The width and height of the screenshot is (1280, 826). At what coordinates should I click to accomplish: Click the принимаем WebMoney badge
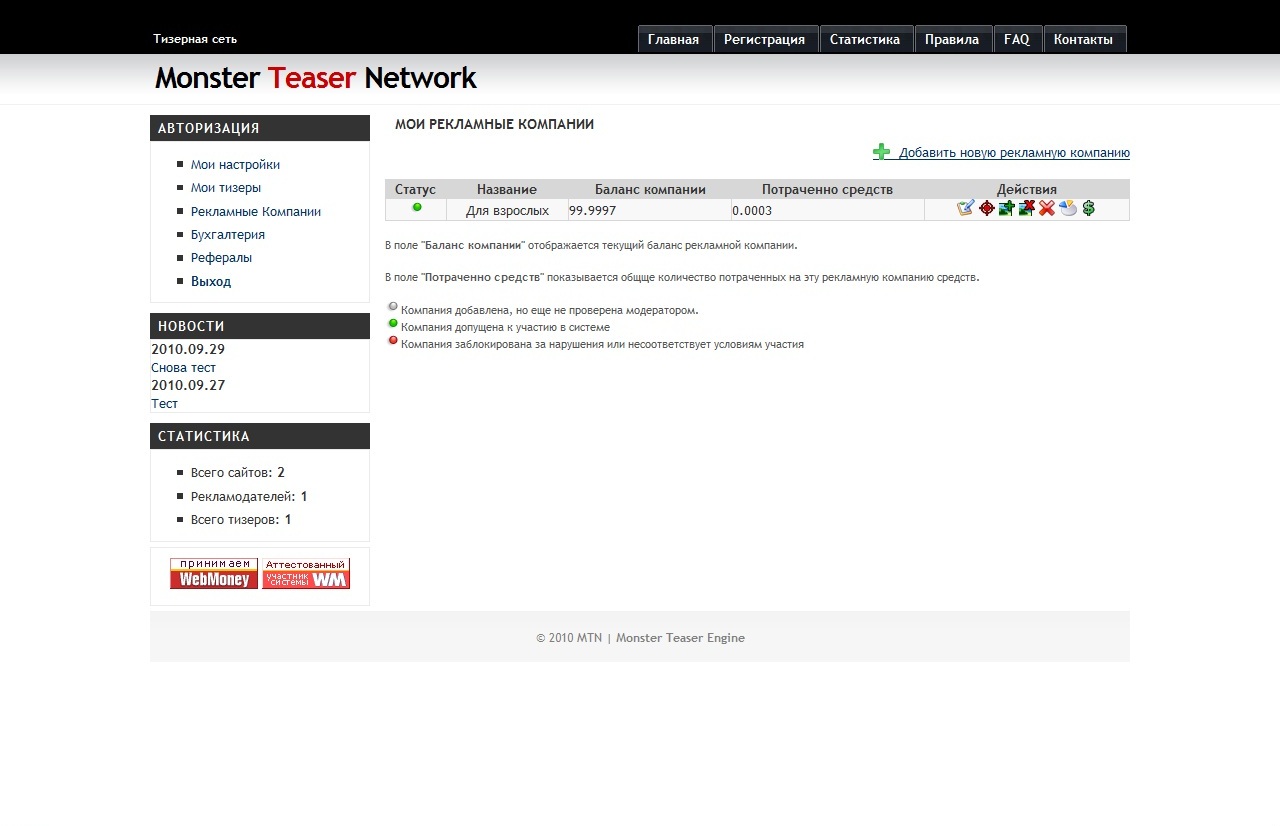pos(214,573)
